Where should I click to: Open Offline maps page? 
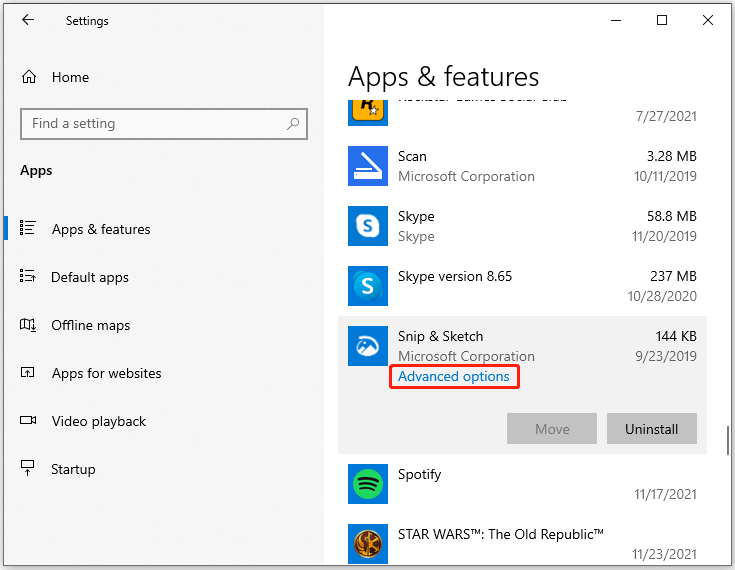pos(90,325)
